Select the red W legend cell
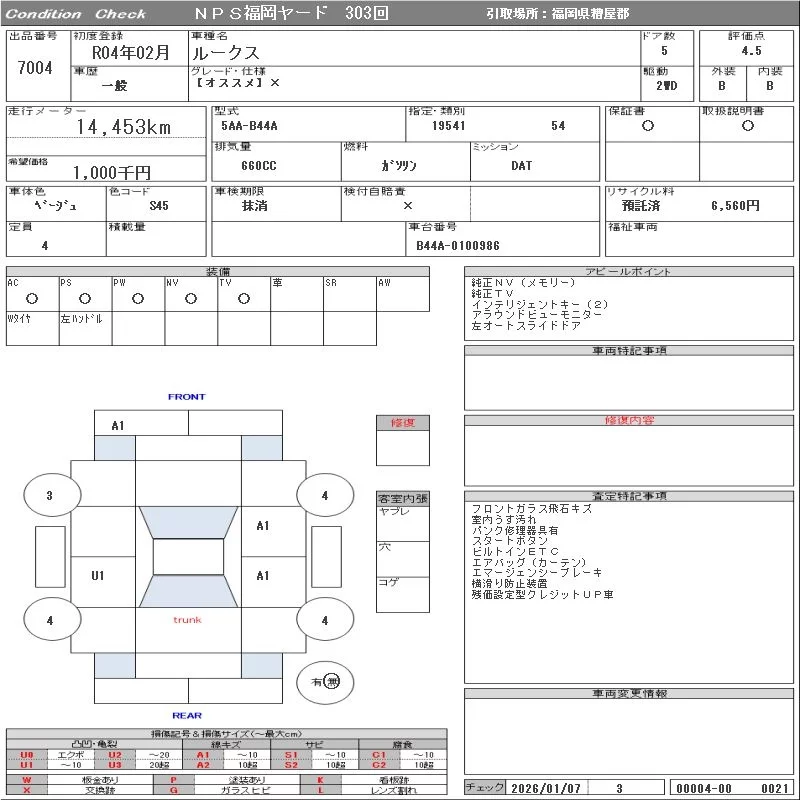 (x=27, y=779)
